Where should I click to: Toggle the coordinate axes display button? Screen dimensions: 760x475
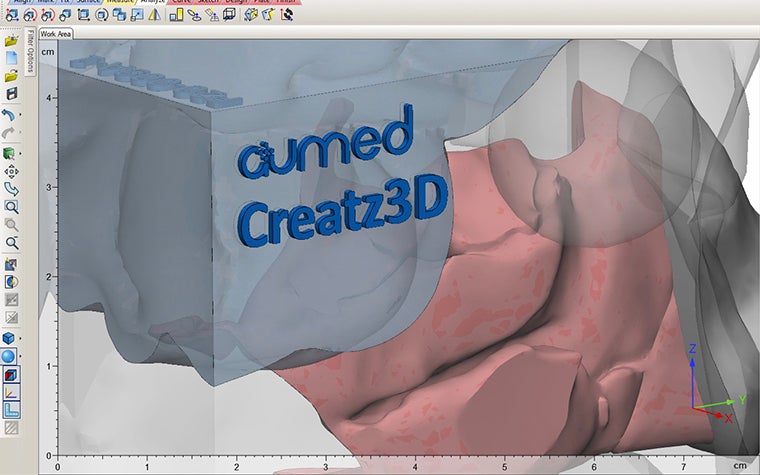click(x=11, y=391)
